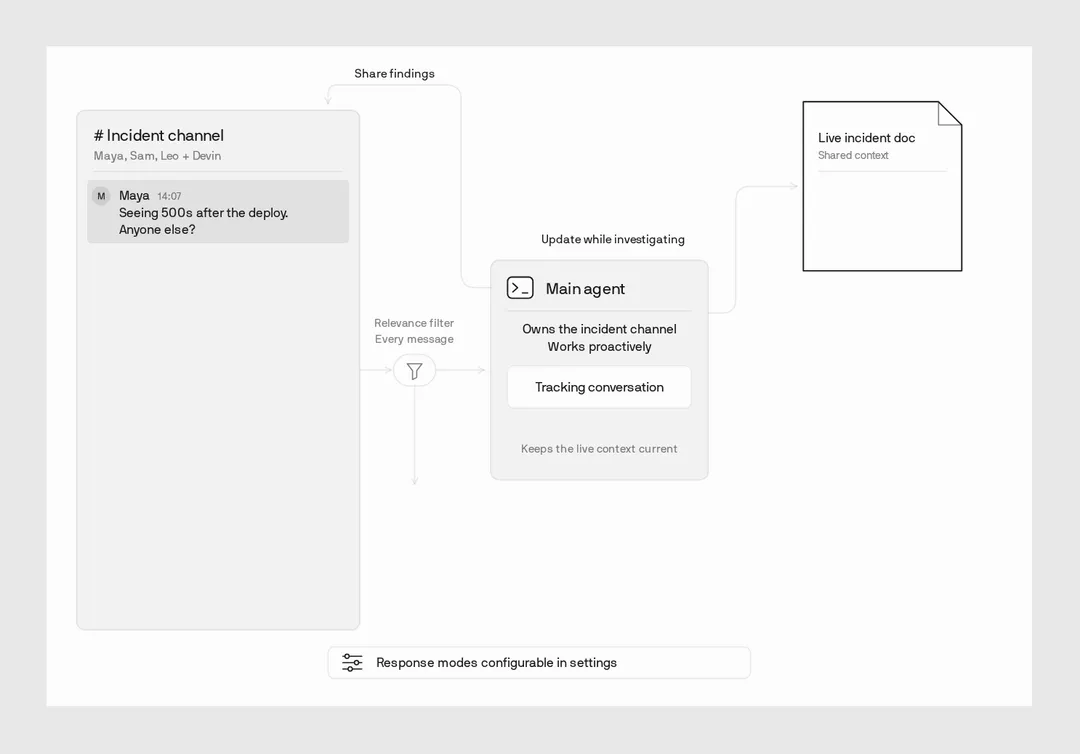The image size is (1080, 754).
Task: Click the relevance filter funnel icon
Action: coord(414,370)
